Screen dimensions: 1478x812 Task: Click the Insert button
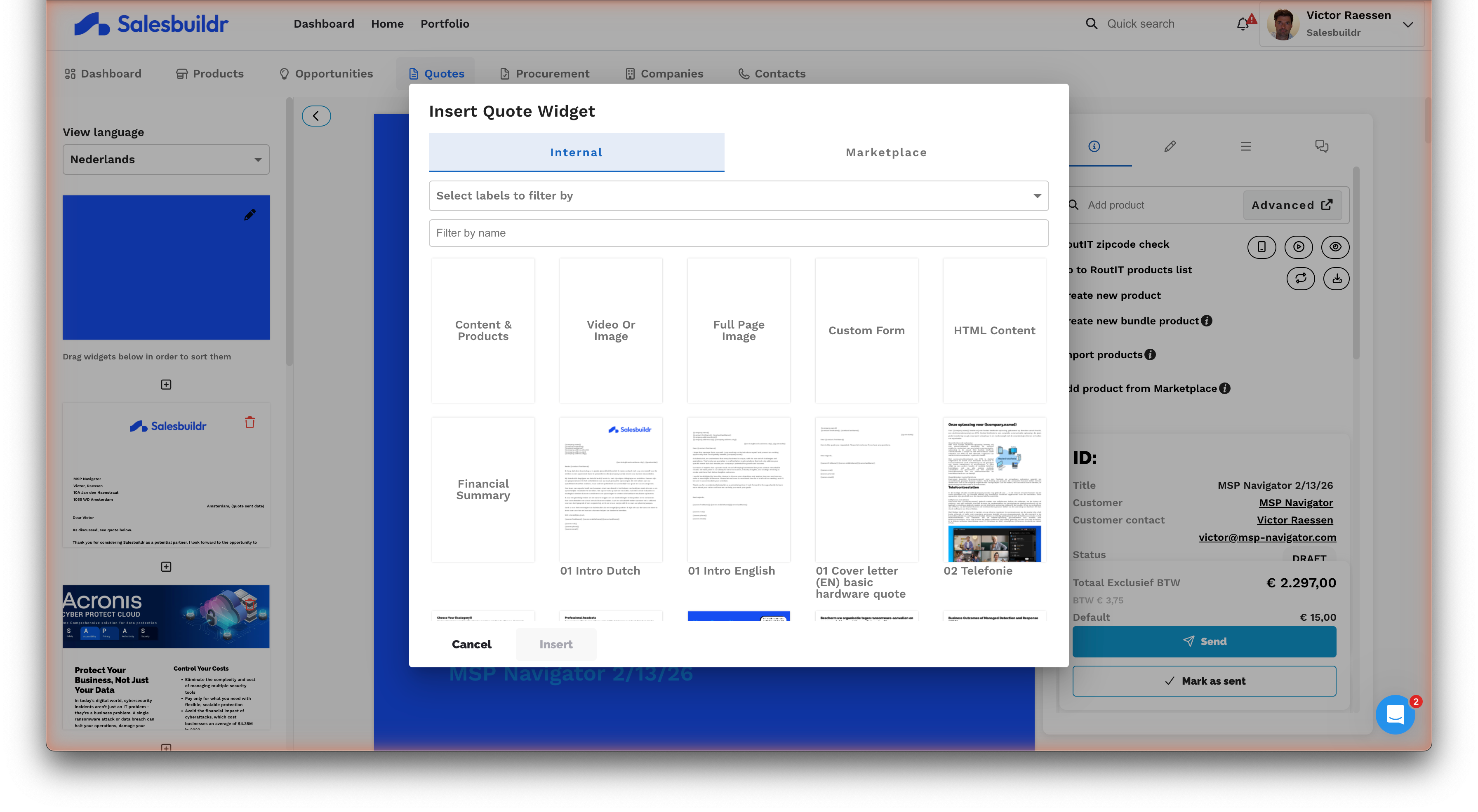555,644
